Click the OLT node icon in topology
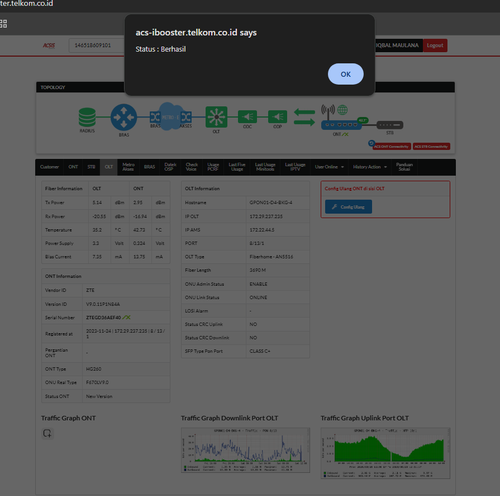Image resolution: width=500 pixels, height=496 pixels. (216, 117)
